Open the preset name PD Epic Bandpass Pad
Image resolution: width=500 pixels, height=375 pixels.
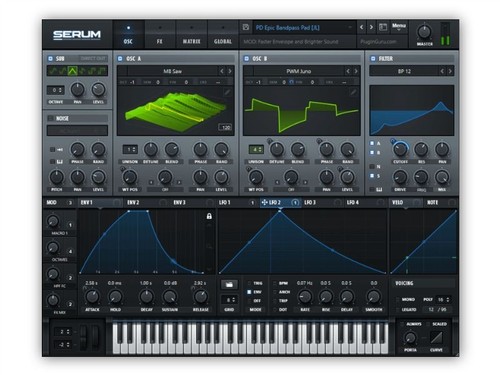[302, 28]
